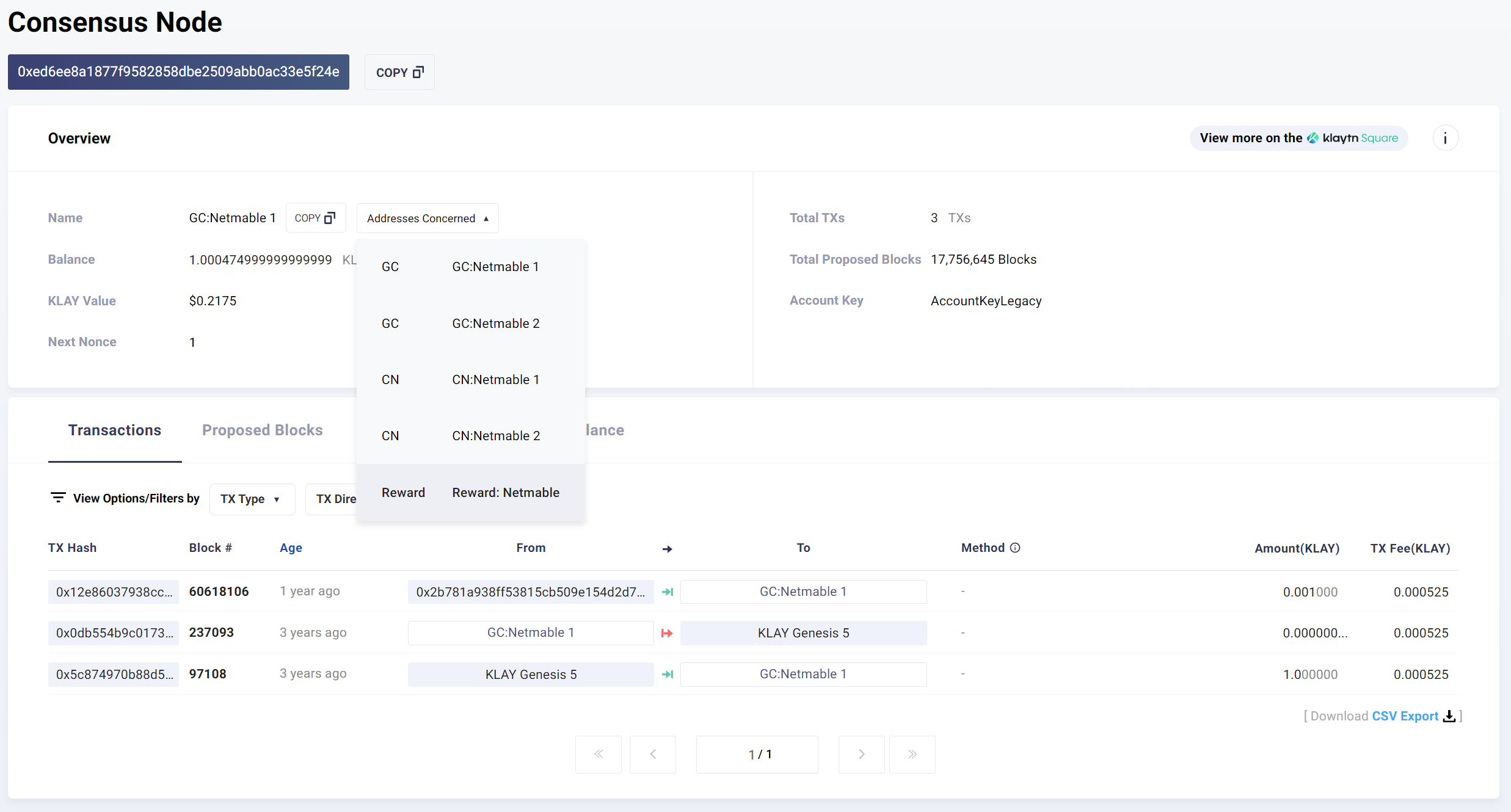Select CN:Netmable 2 in the dropdown list

point(495,436)
